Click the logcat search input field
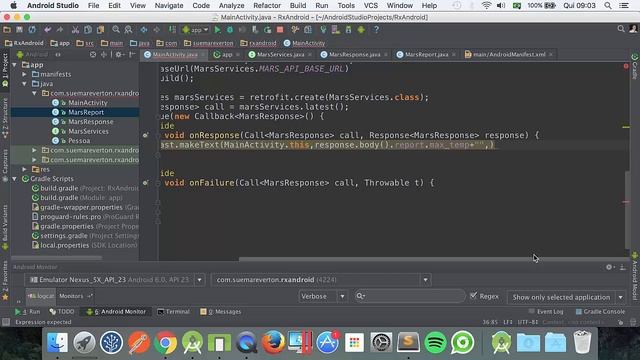The height and width of the screenshot is (360, 640). pyautogui.click(x=409, y=296)
